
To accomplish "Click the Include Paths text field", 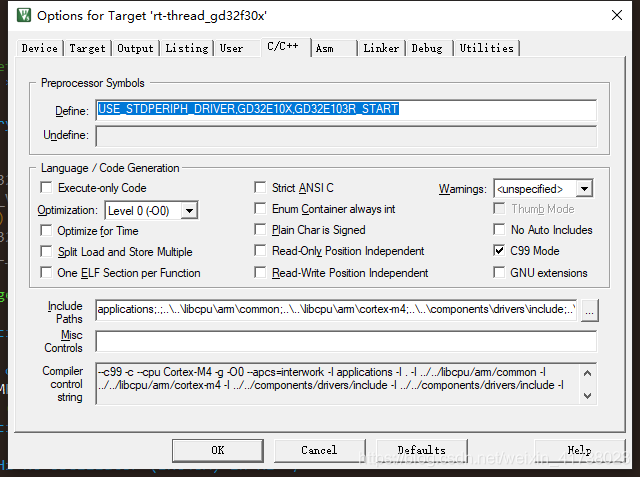I will point(336,310).
